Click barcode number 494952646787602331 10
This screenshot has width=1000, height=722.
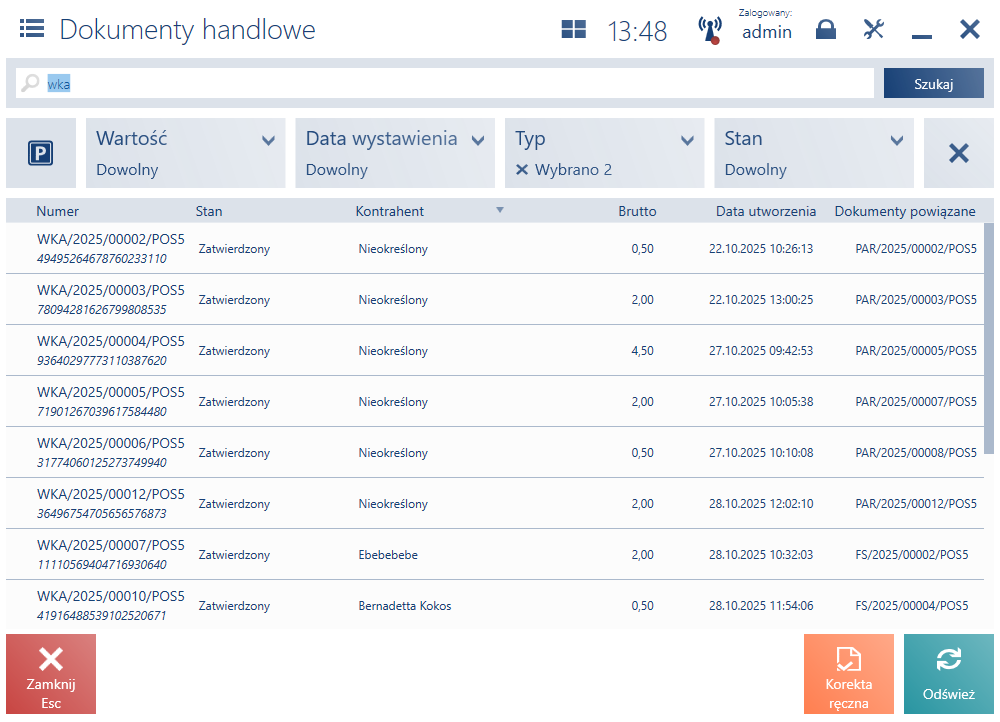(101, 258)
